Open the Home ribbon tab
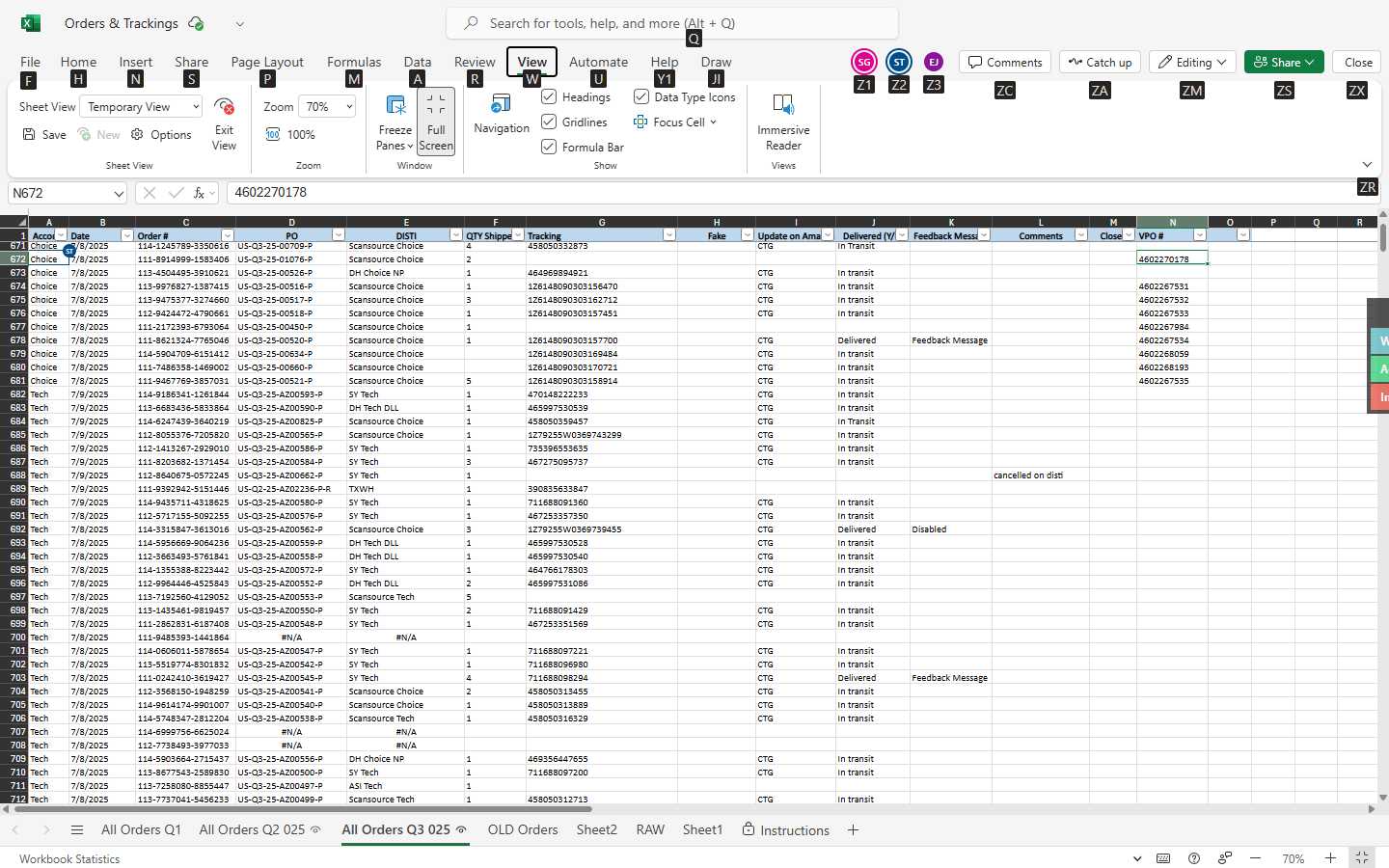This screenshot has height=868, width=1389. coord(78,62)
